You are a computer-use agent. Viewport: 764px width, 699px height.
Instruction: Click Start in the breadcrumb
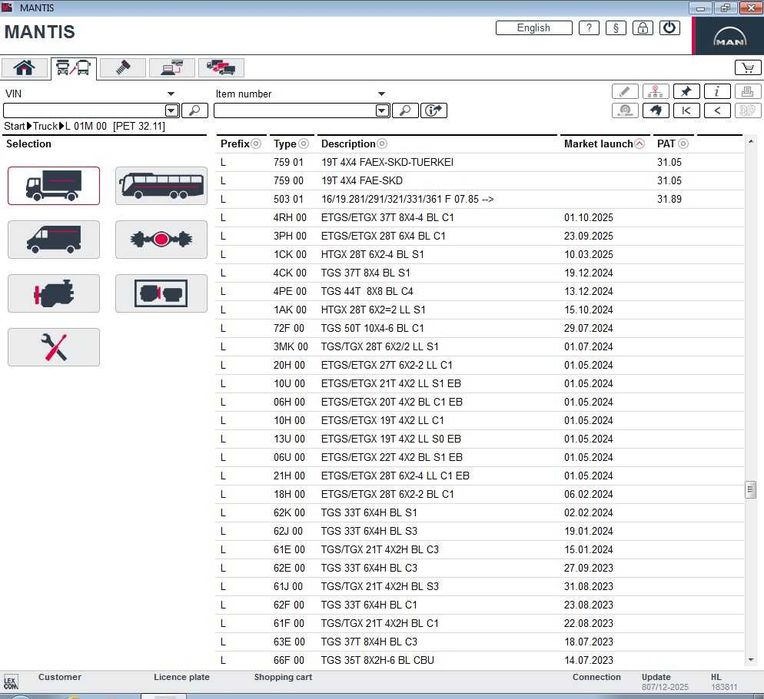(15, 126)
